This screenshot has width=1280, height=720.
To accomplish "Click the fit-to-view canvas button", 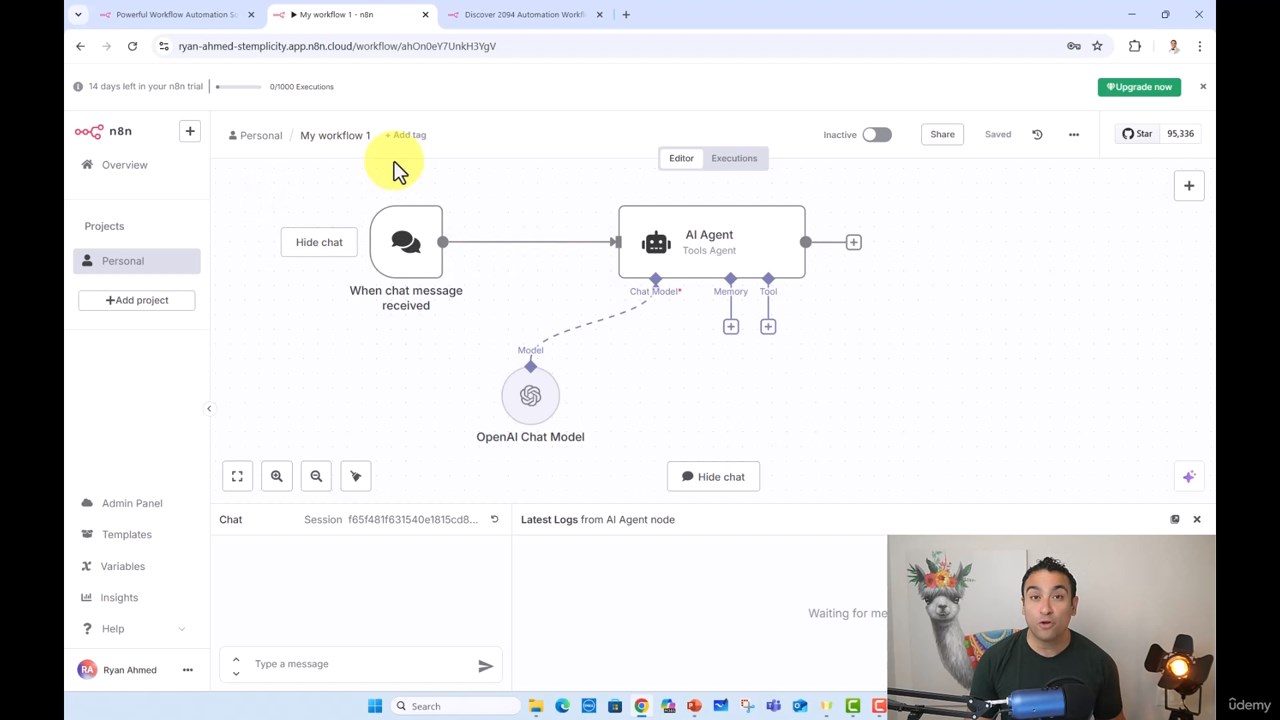I will pos(237,477).
